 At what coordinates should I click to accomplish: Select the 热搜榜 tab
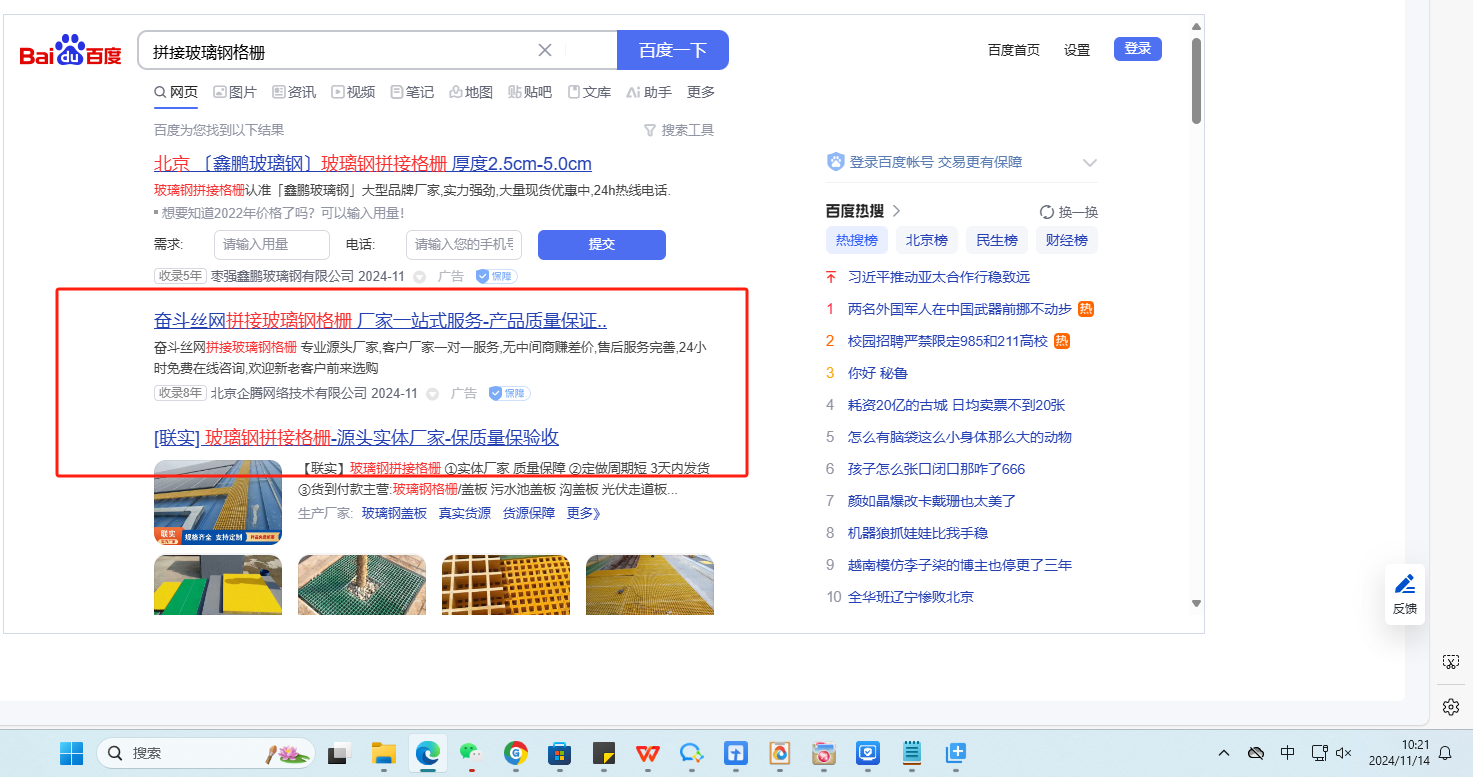857,240
